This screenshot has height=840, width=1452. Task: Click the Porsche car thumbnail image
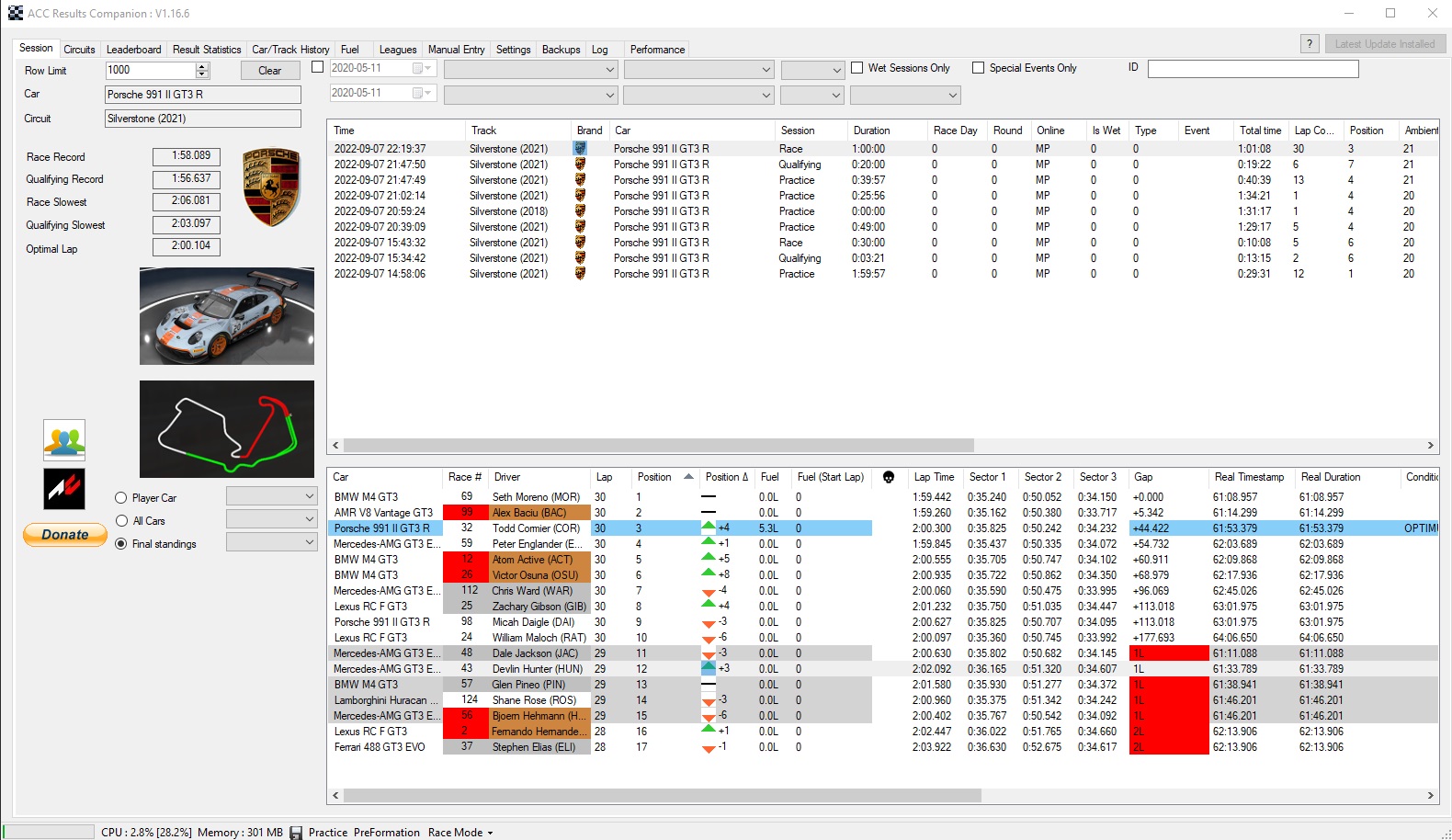[227, 316]
